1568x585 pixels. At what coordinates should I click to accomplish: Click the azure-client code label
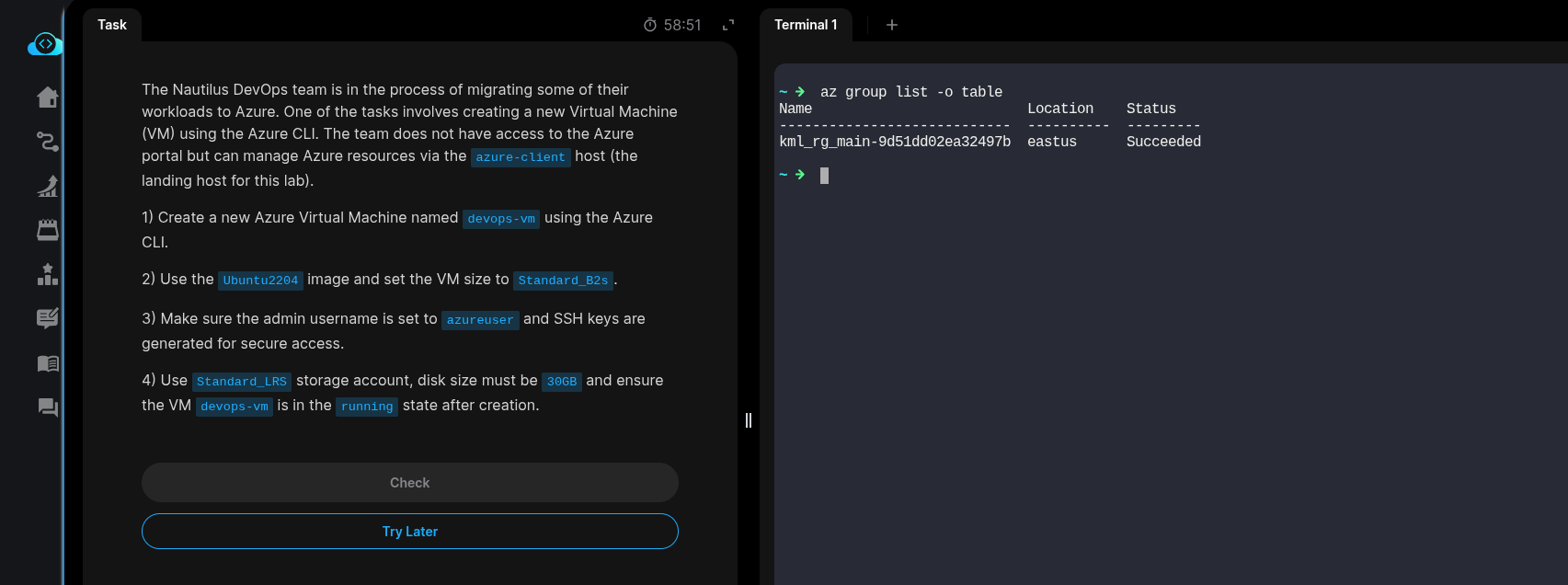click(x=521, y=157)
